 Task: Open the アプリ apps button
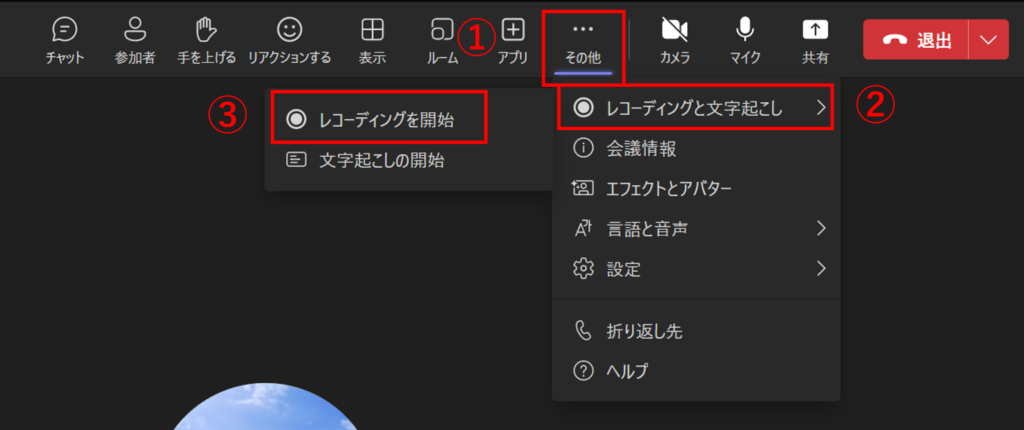point(513,40)
